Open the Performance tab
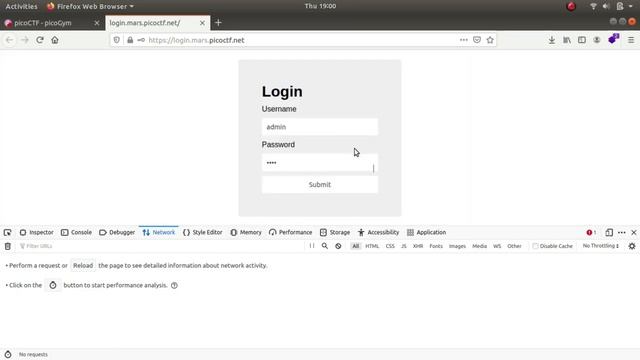This screenshot has width=640, height=360. coord(290,232)
